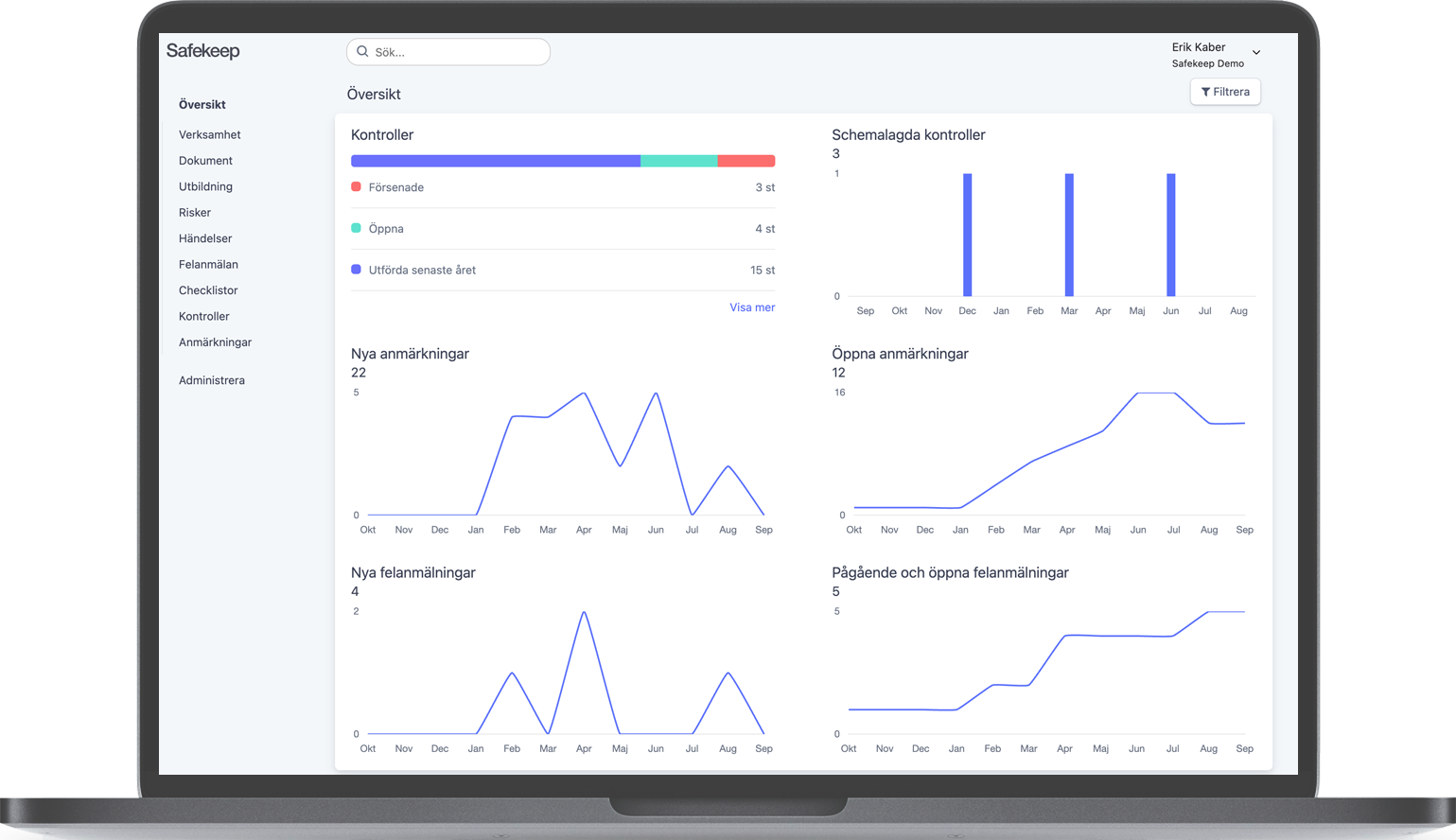Image resolution: width=1456 pixels, height=840 pixels.
Task: Click the Safekeep Demo organization label
Action: pos(1208,63)
